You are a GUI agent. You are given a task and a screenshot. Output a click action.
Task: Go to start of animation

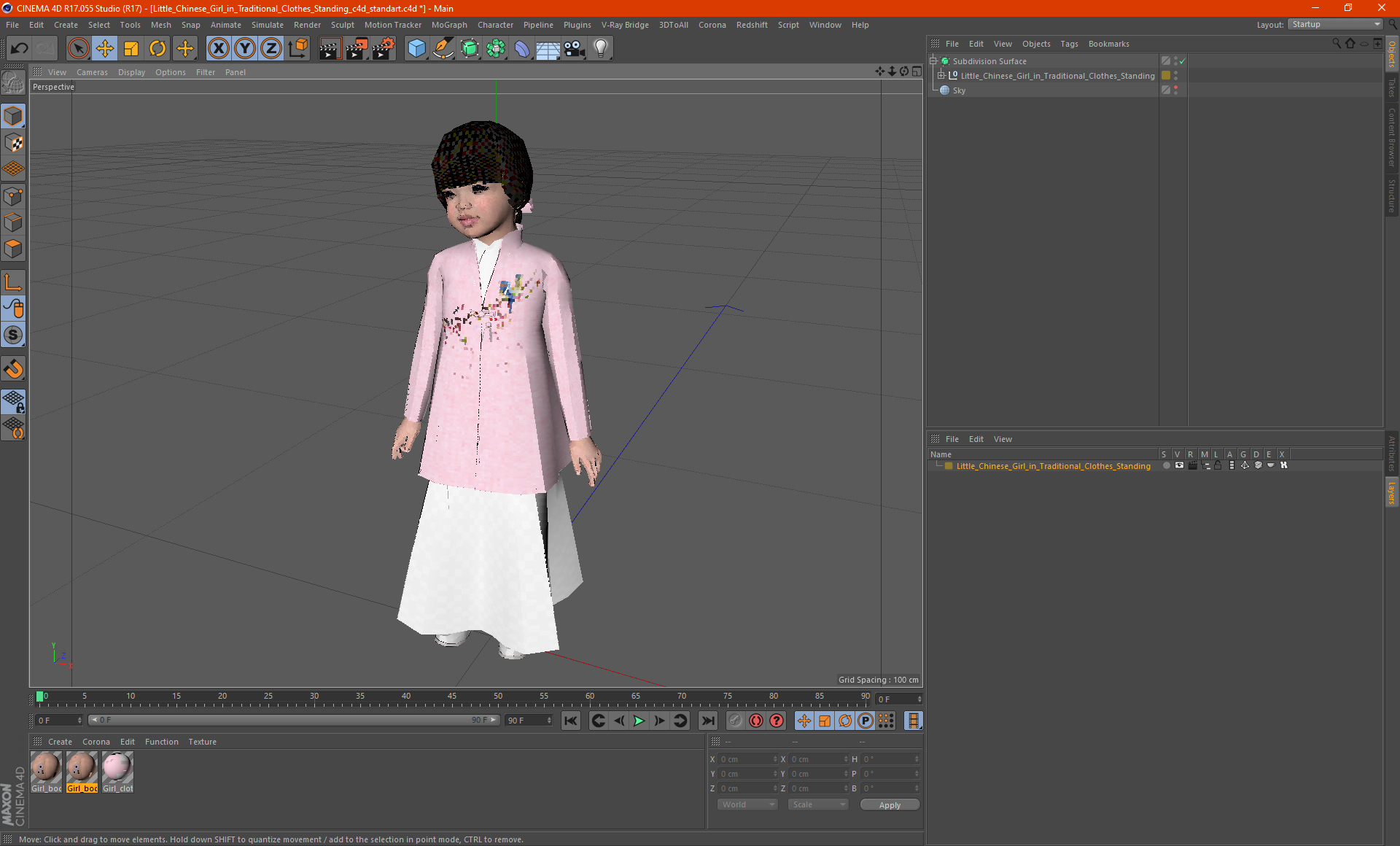click(571, 721)
